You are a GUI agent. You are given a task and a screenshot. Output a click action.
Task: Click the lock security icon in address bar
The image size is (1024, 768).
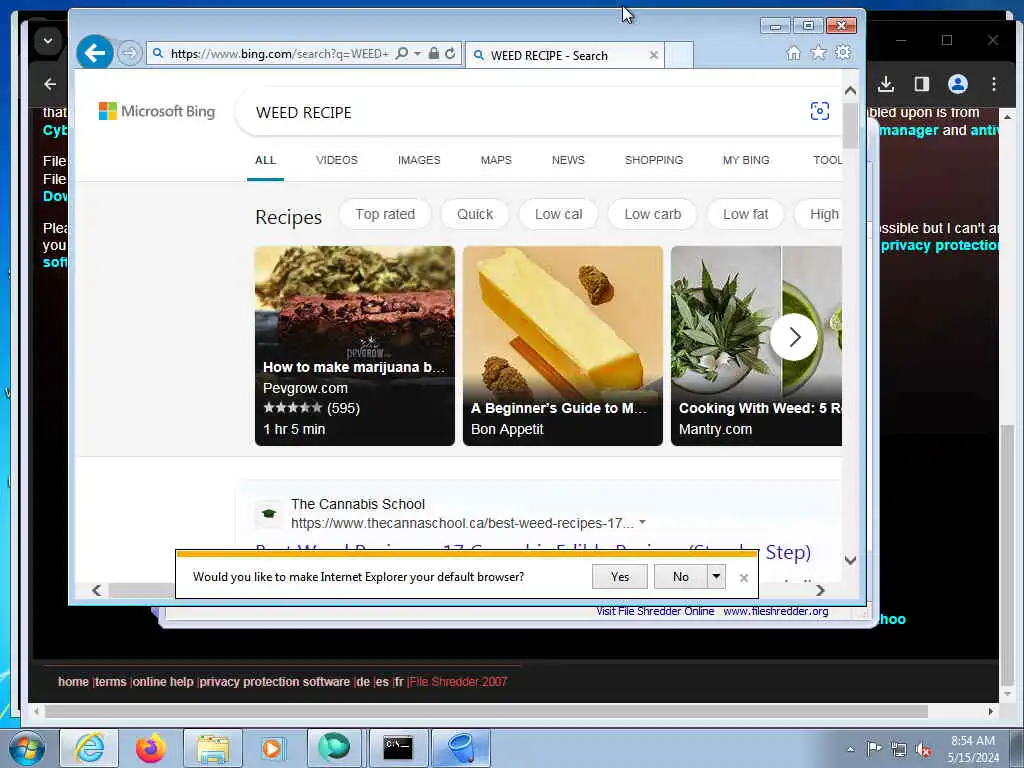tap(434, 54)
